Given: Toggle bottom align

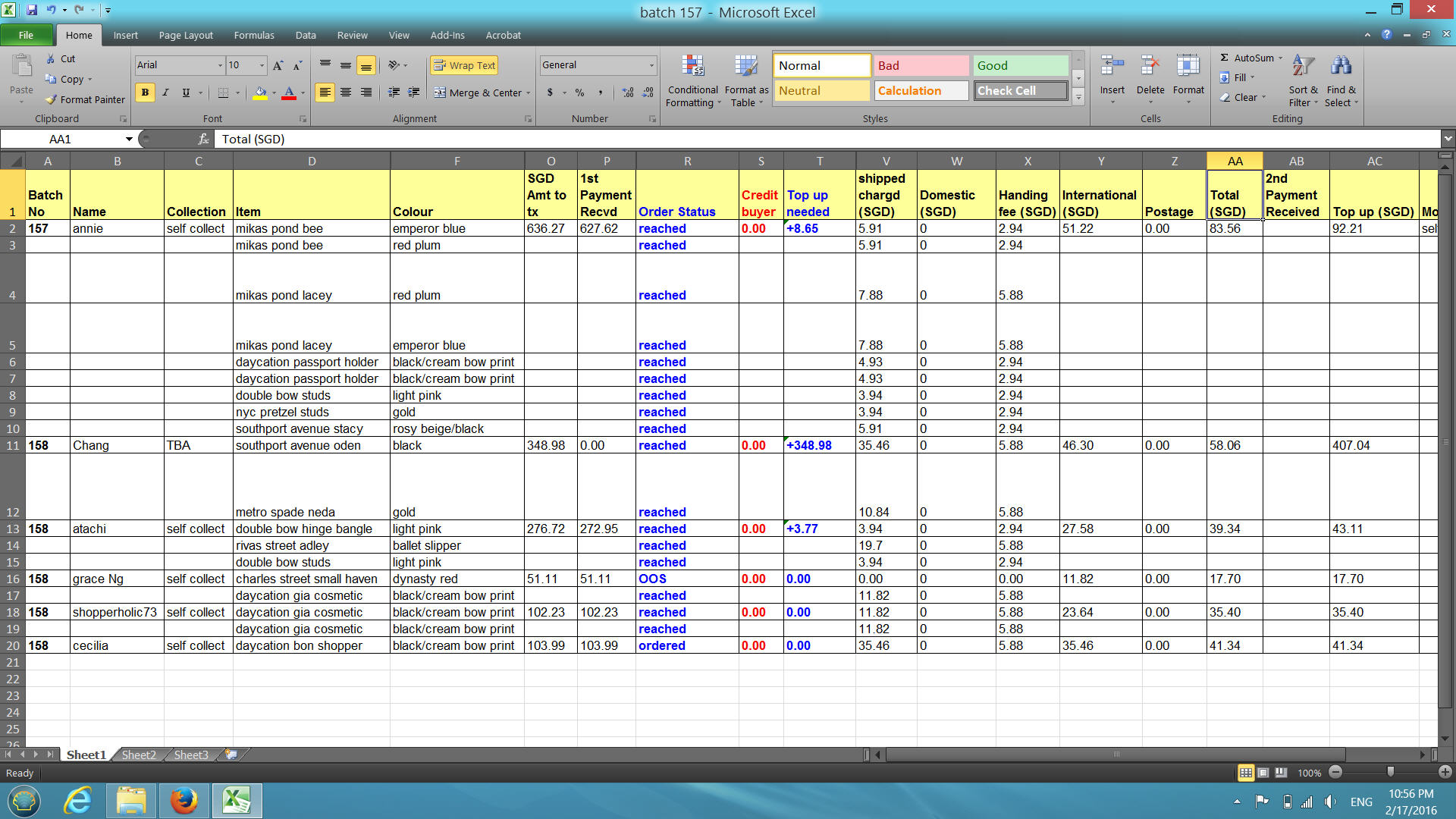Looking at the screenshot, I should point(366,65).
